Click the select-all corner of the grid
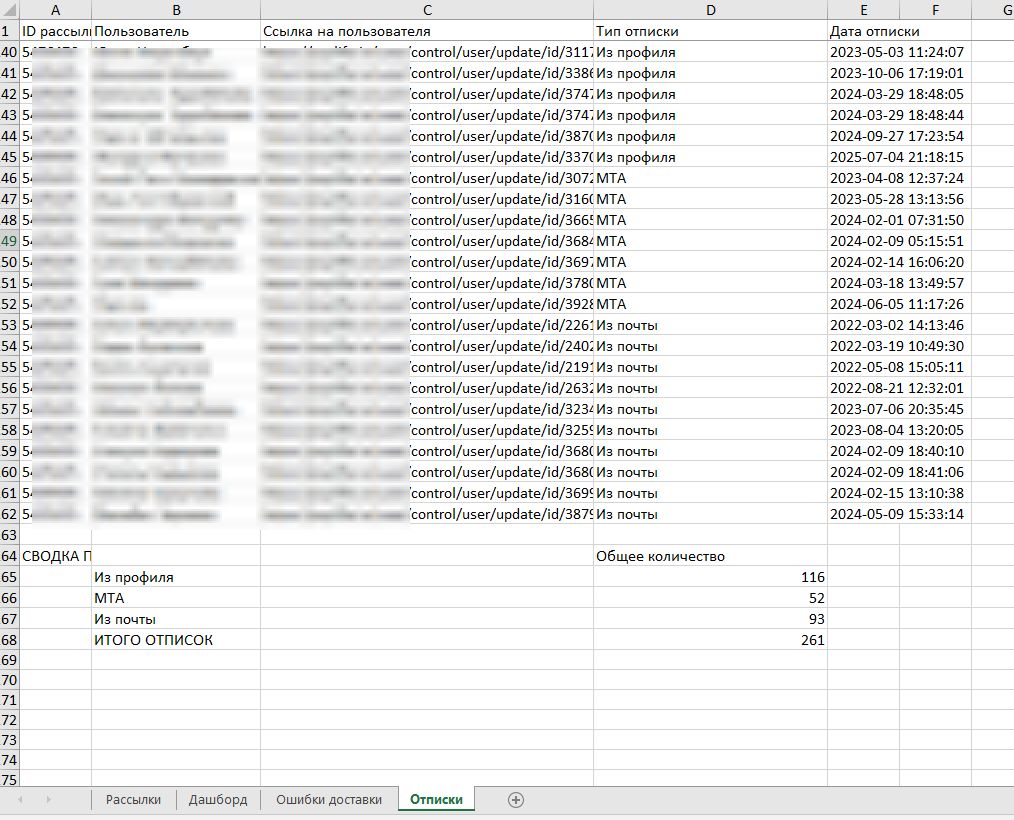1014x820 pixels. (9, 10)
